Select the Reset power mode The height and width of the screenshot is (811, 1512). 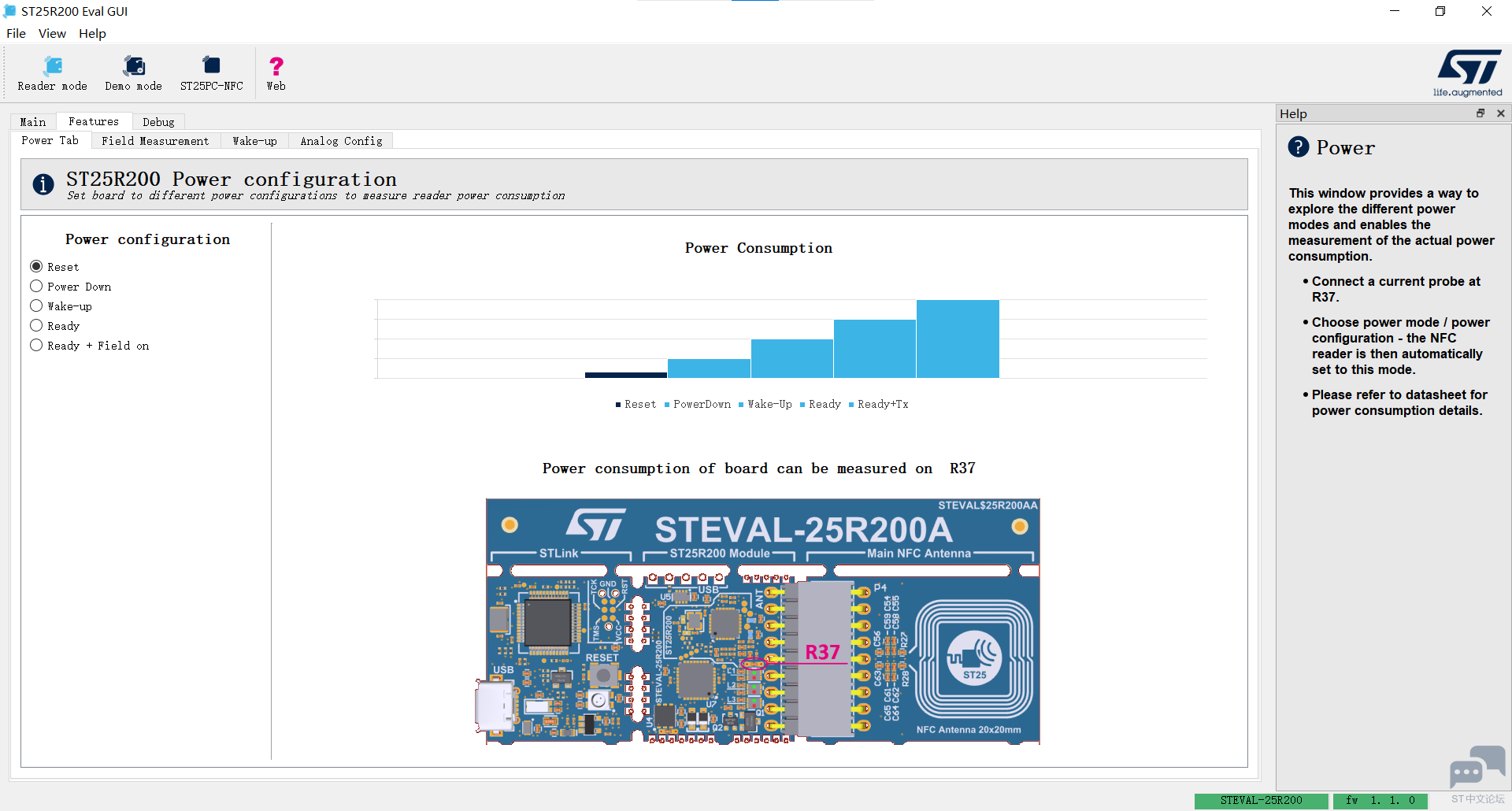click(55, 267)
